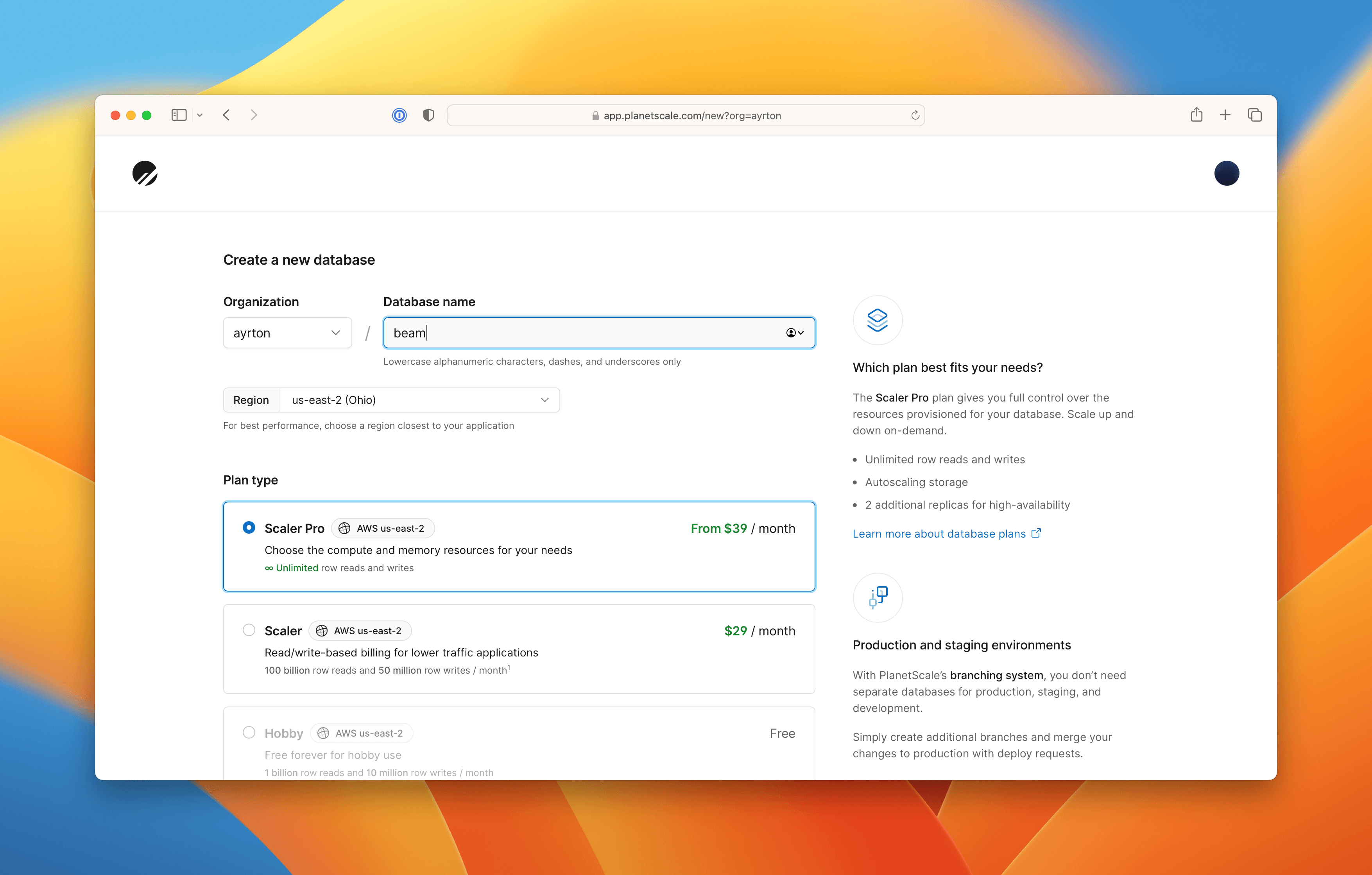Click the Database name input field
Image resolution: width=1372 pixels, height=875 pixels.
pos(599,333)
